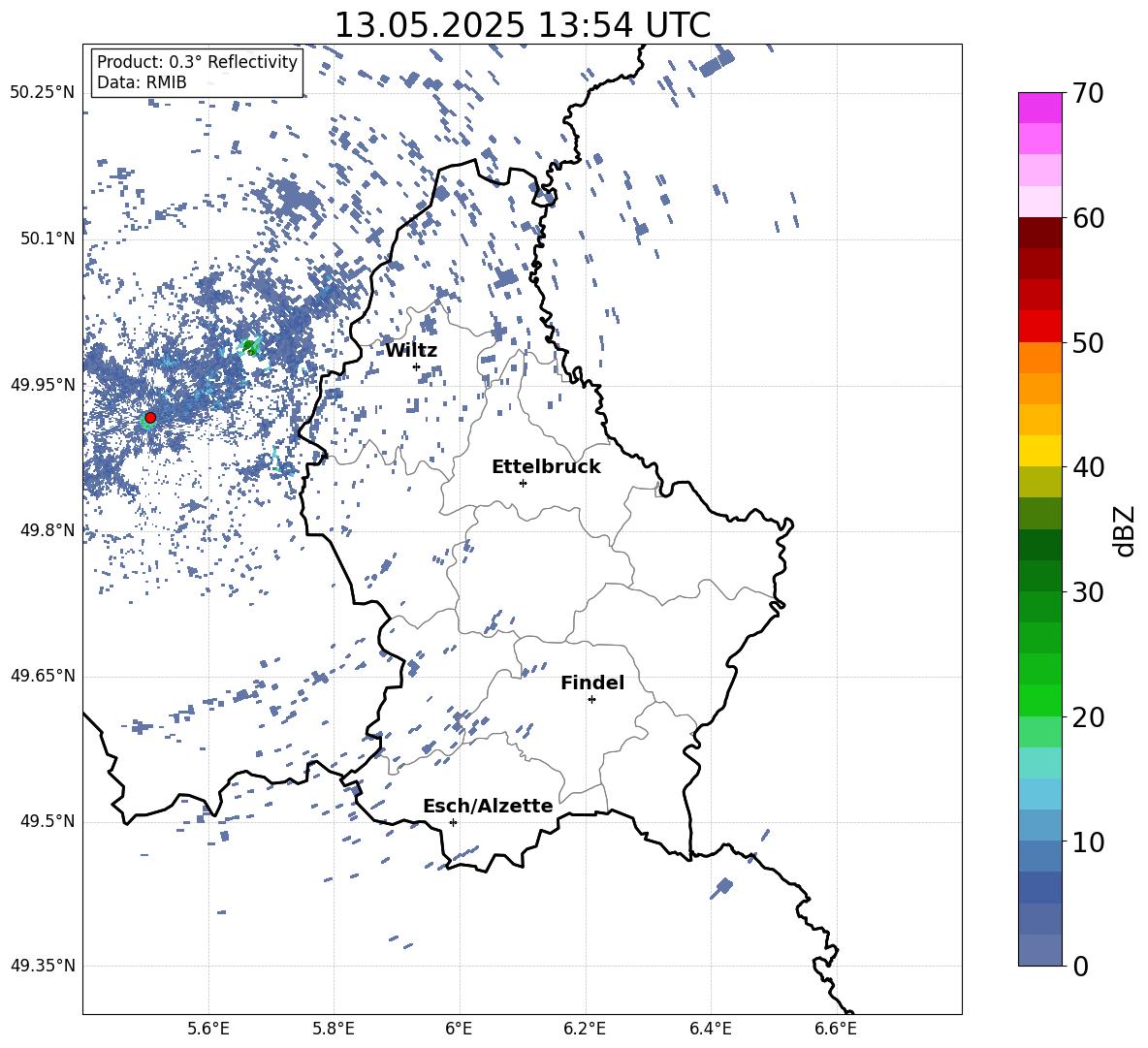Screen dimensions: 1148x1048
Task: Click the 50 value on the colorbar
Action: click(x=1087, y=342)
